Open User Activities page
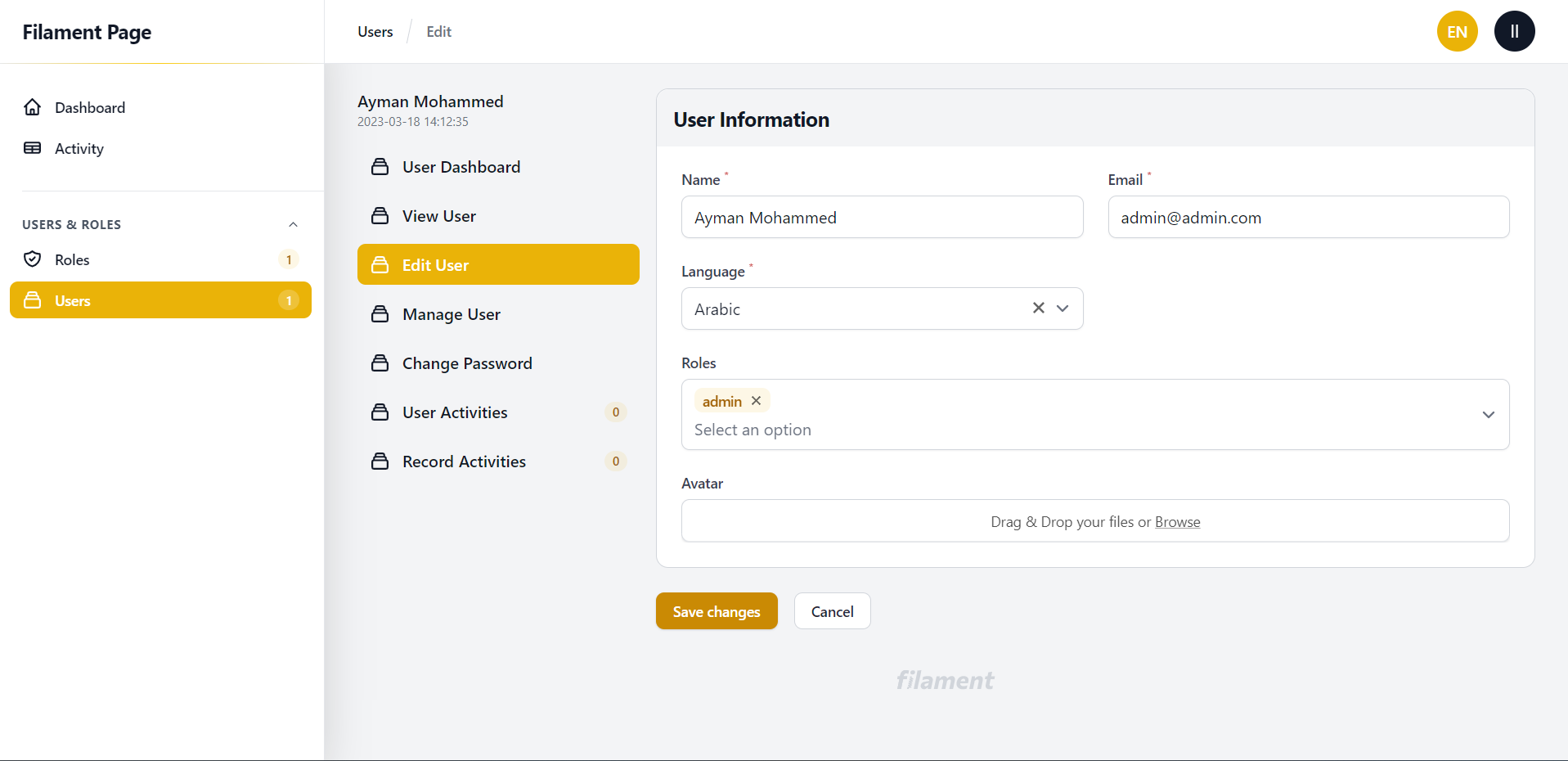The height and width of the screenshot is (761, 1568). click(x=455, y=412)
